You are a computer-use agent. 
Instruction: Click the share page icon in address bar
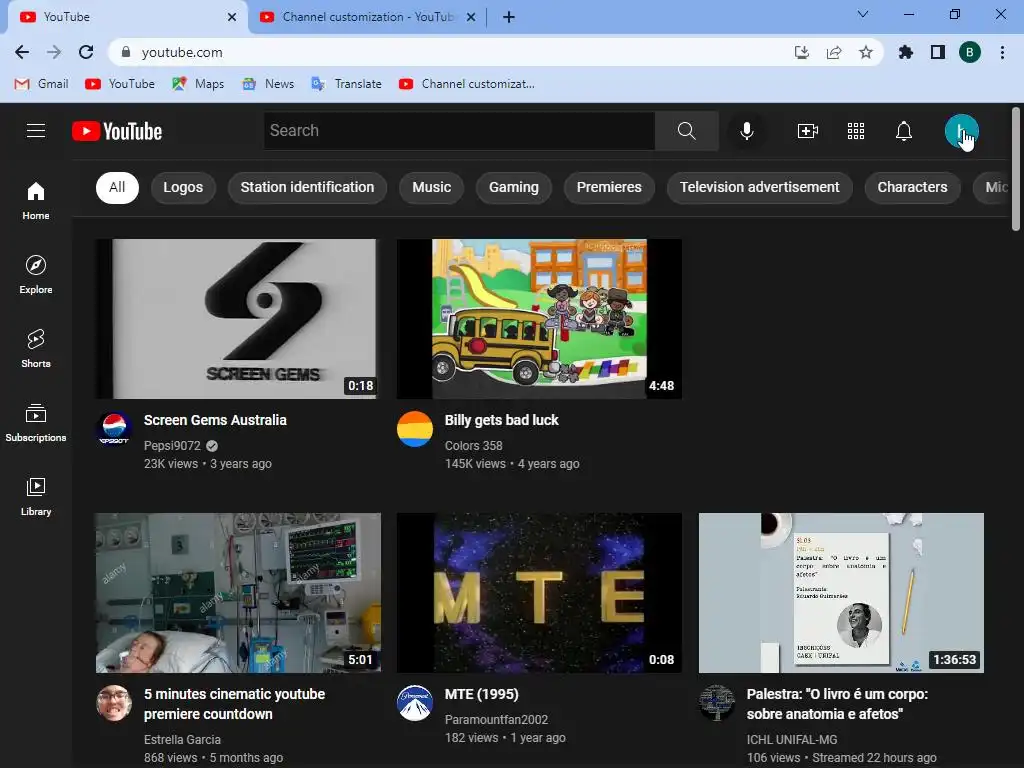[x=834, y=52]
